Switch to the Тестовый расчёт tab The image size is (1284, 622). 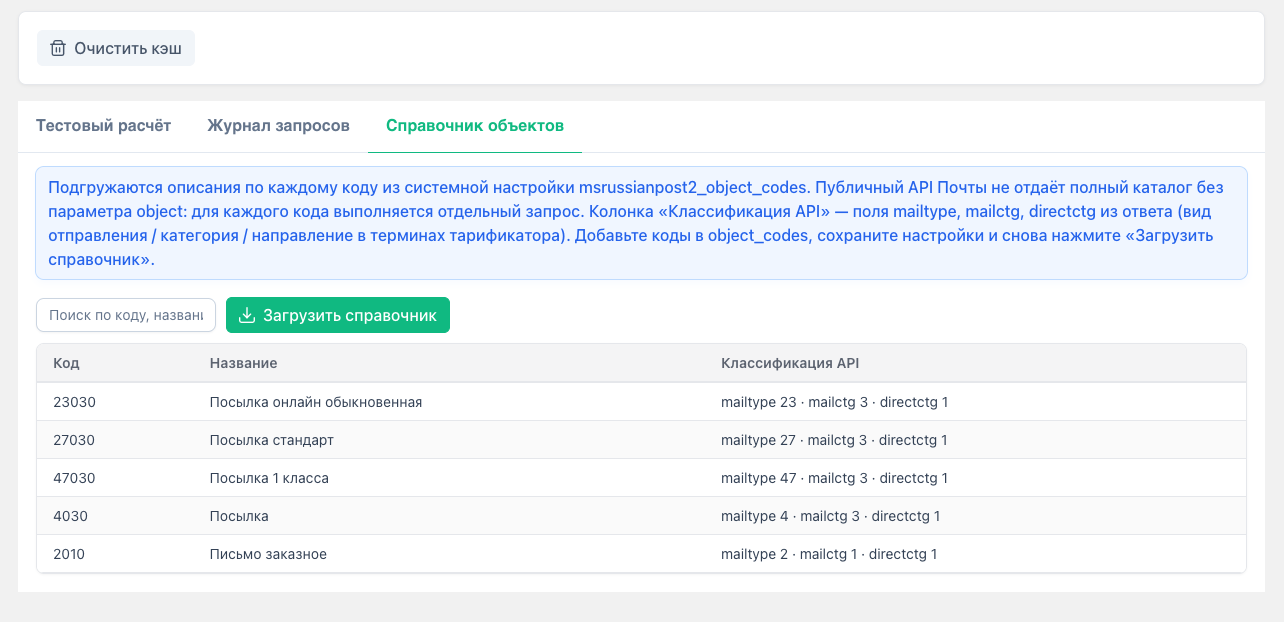coord(103,125)
